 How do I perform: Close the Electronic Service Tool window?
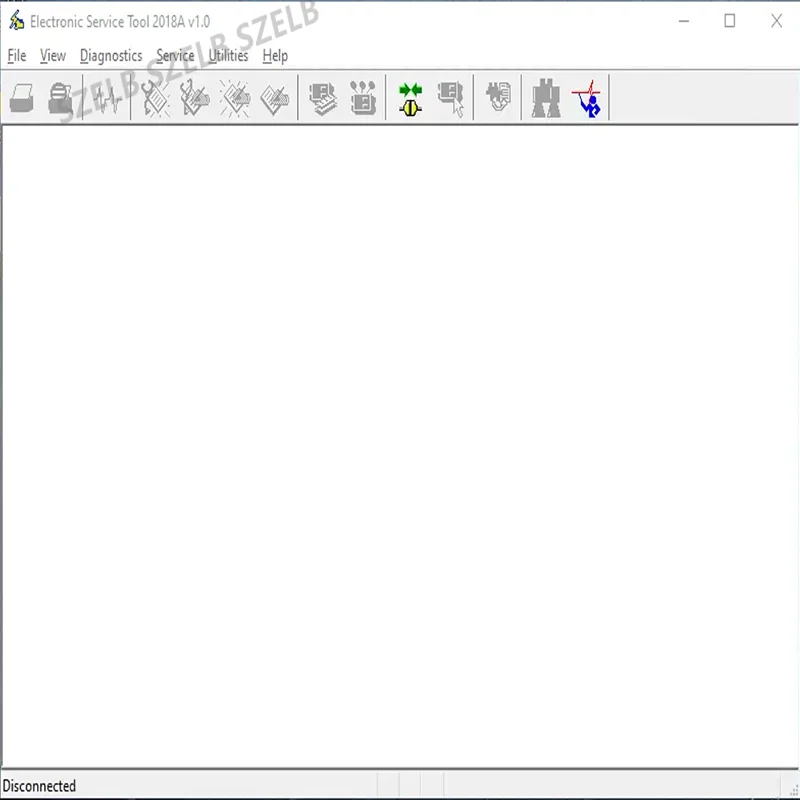pyautogui.click(x=776, y=21)
